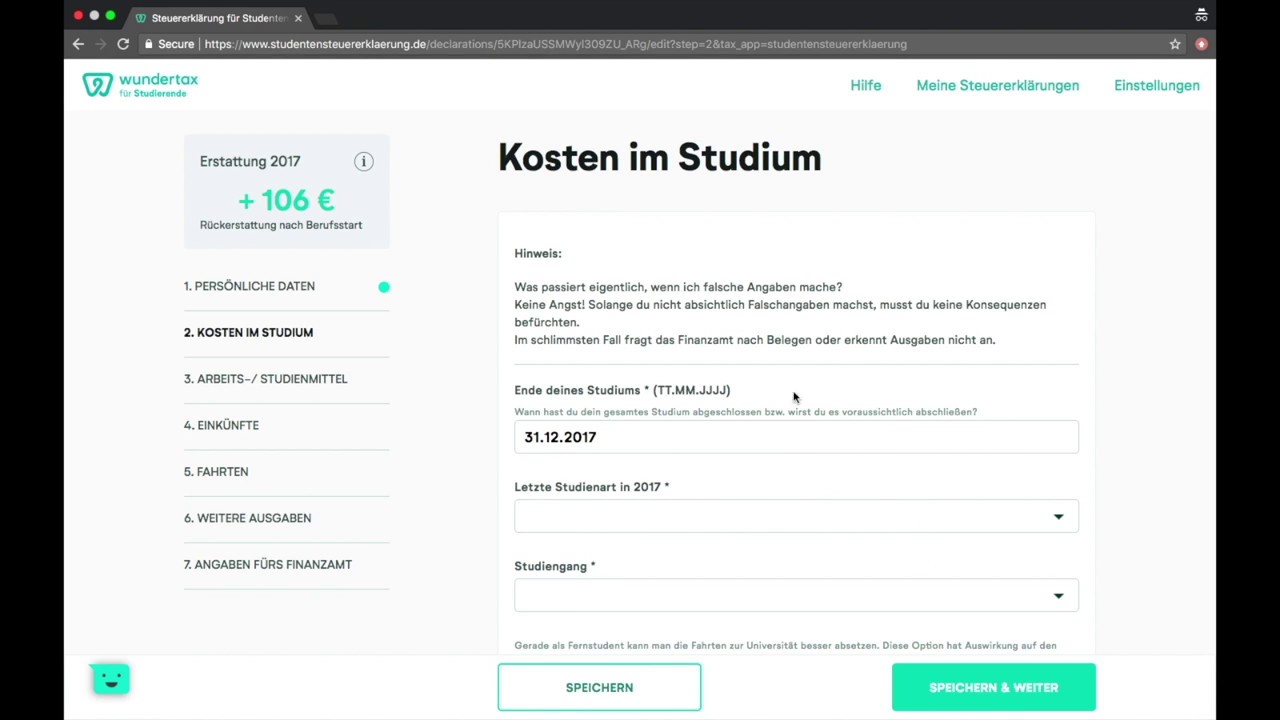Click the Ende deines Studiums date field

[796, 437]
